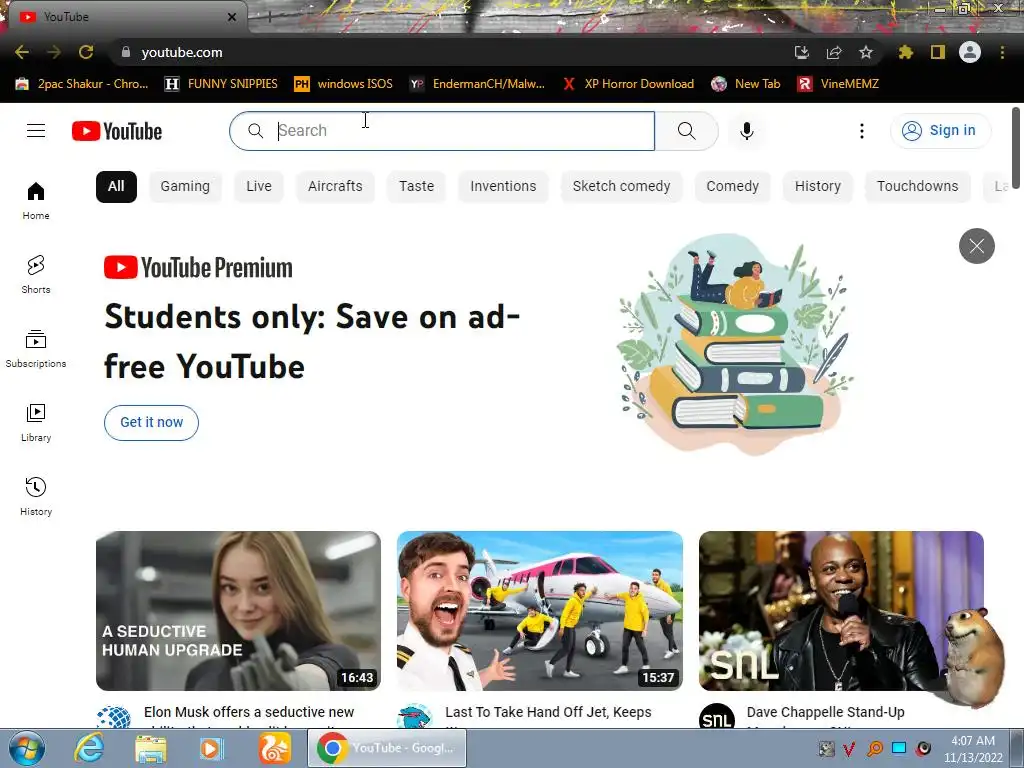The image size is (1024, 768).
Task: Open Windows Media Player on taskbar
Action: [x=211, y=748]
